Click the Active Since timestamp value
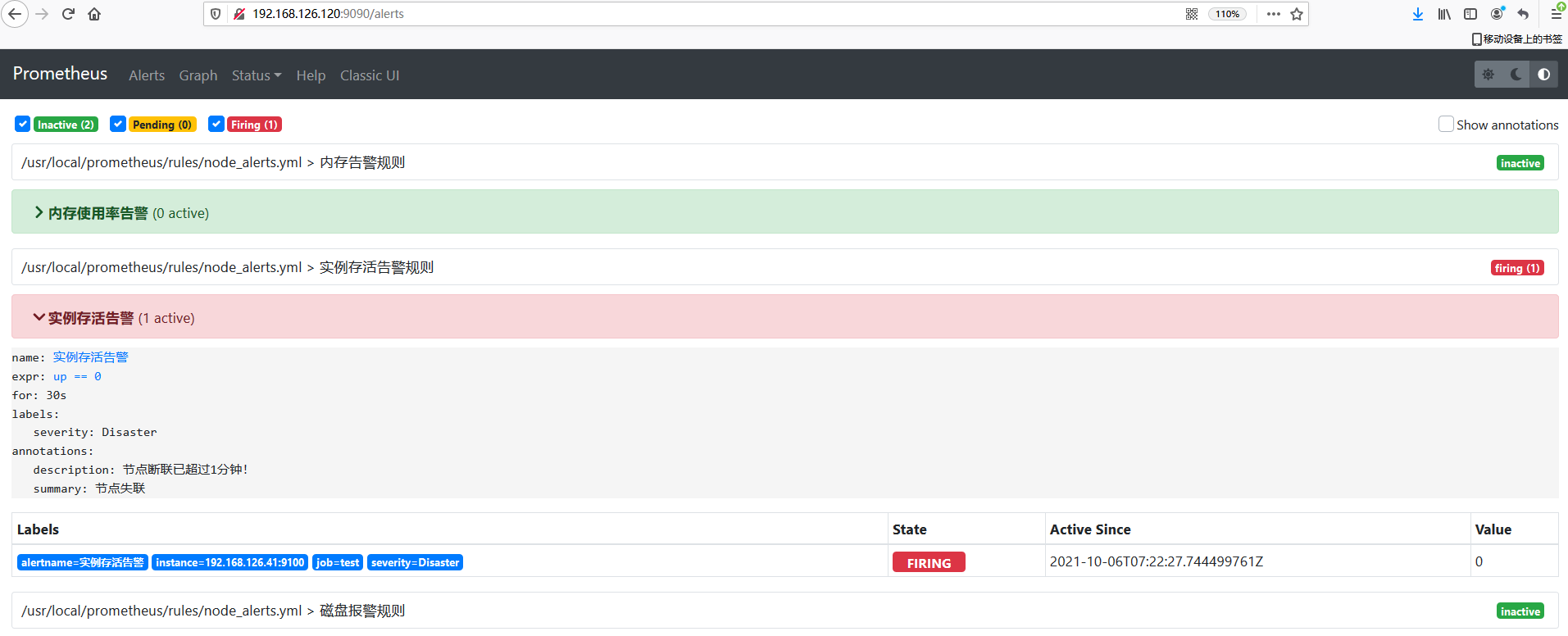This screenshot has width=1568, height=636. pos(1157,561)
